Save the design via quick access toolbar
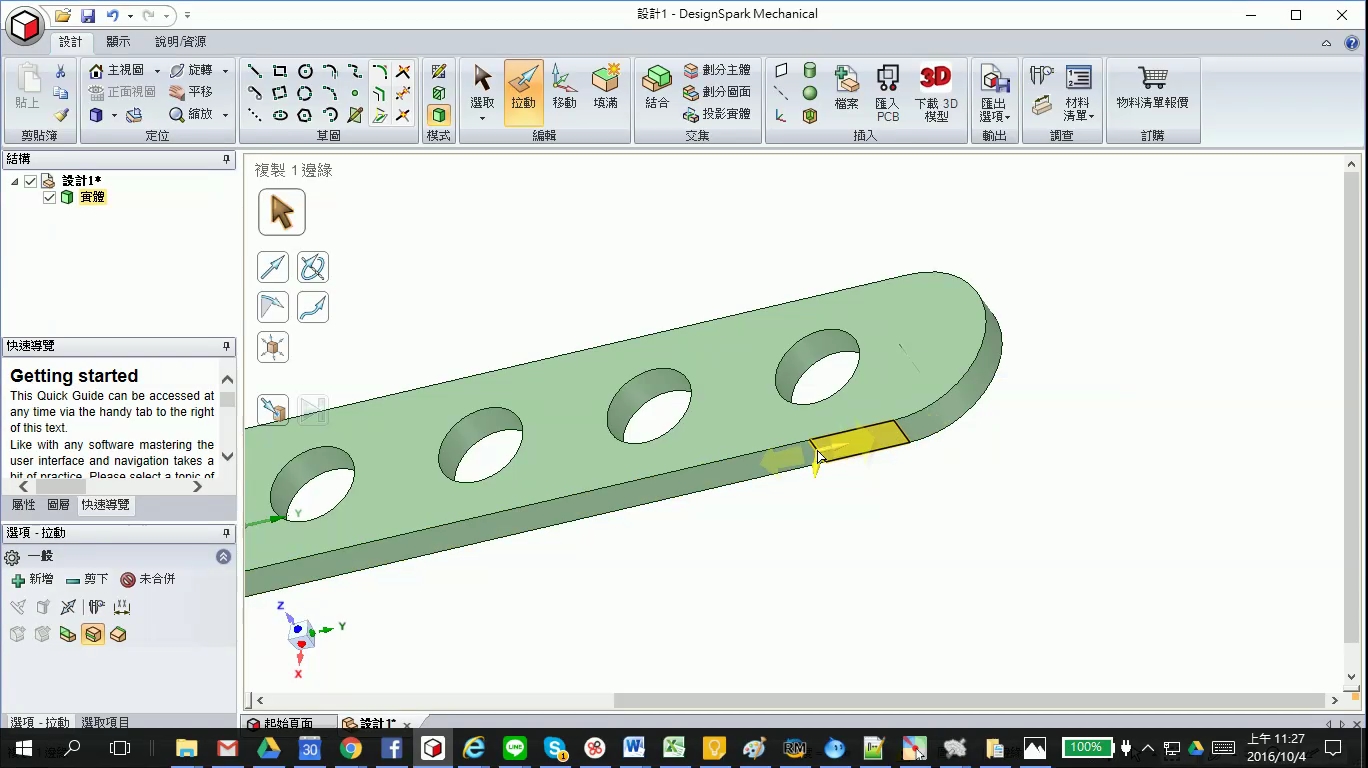 (x=88, y=15)
